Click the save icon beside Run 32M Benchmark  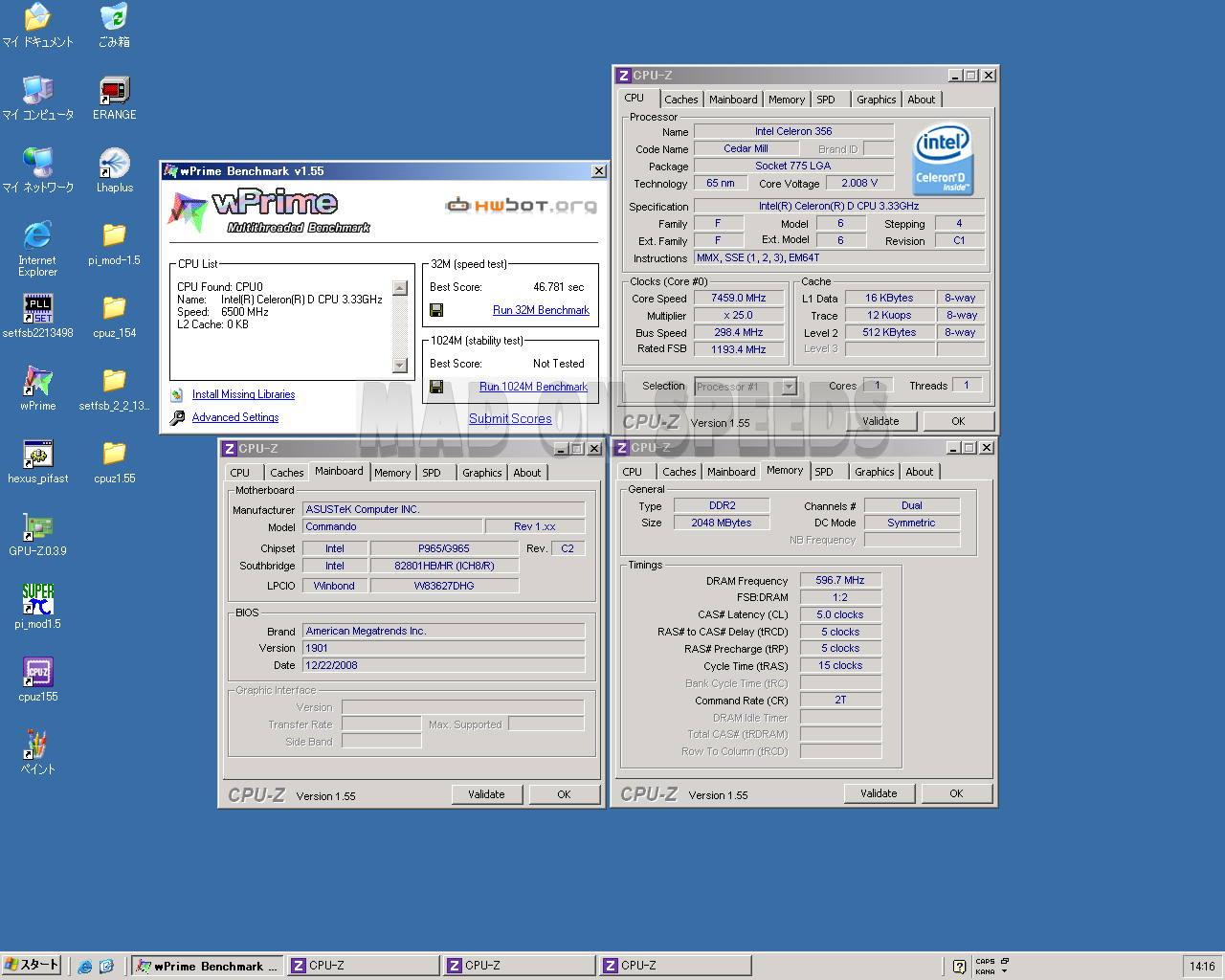(x=436, y=310)
